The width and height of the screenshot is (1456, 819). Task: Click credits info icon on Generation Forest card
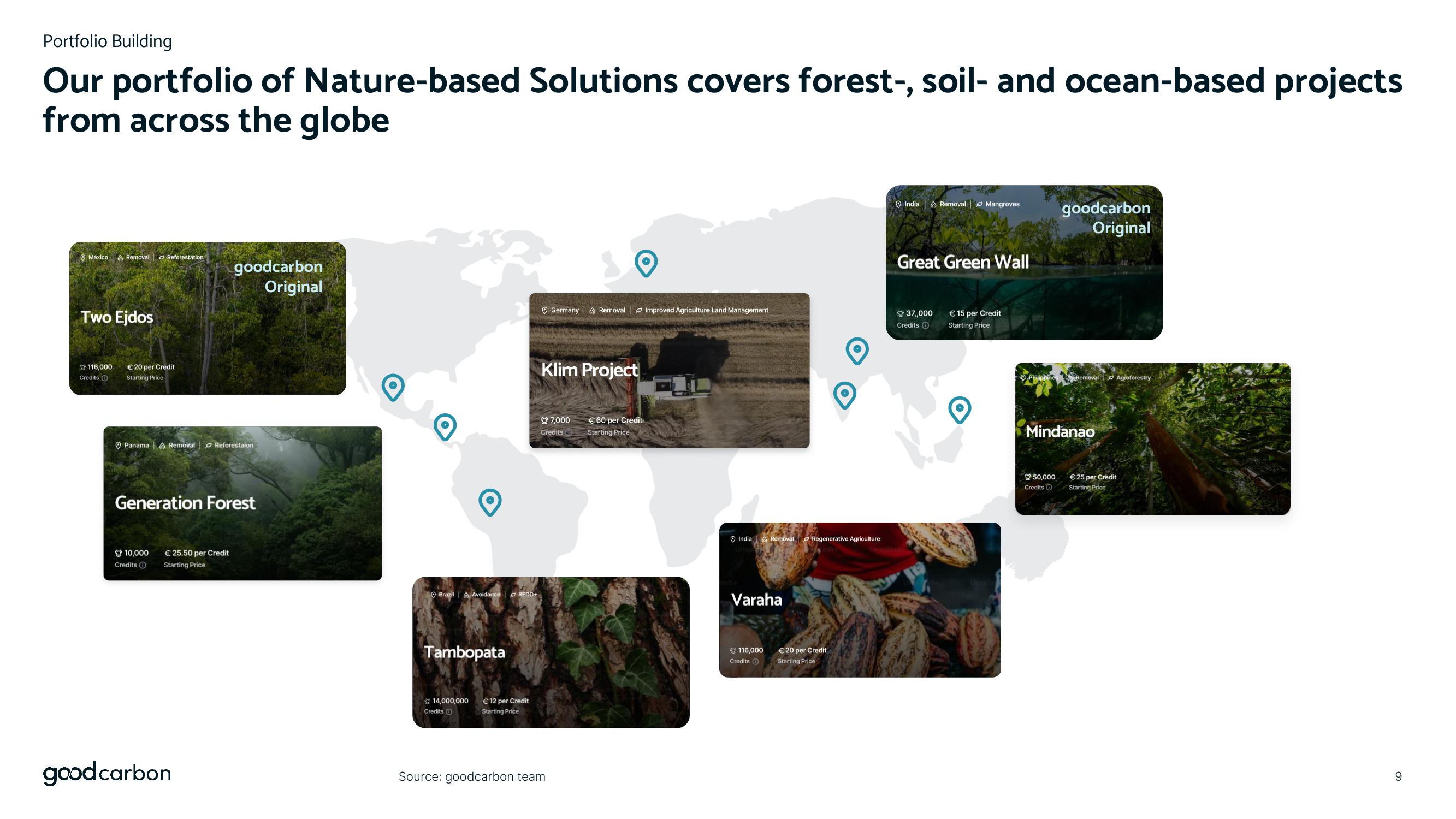point(143,565)
